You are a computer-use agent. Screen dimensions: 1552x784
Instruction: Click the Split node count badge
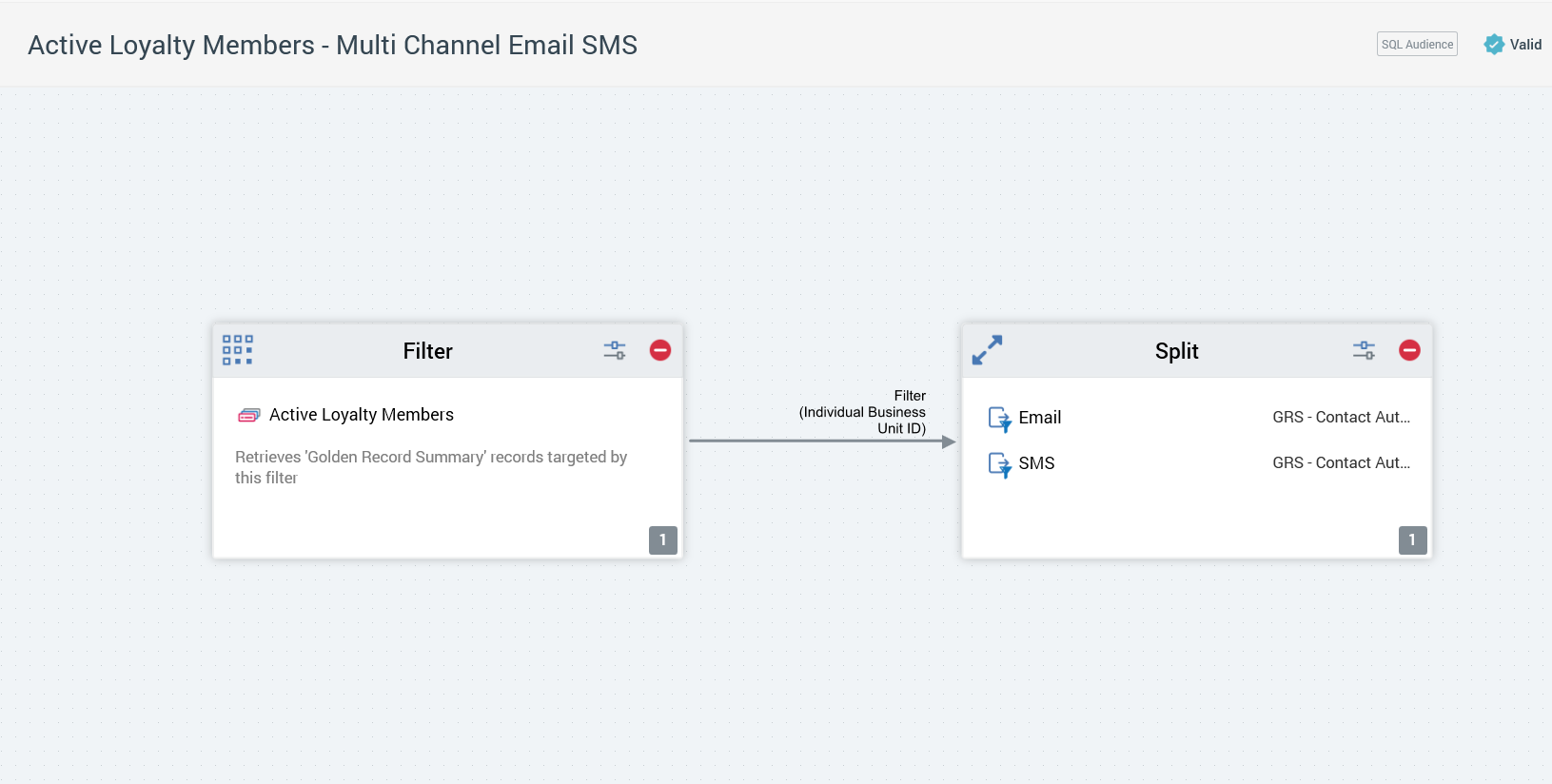click(1412, 539)
